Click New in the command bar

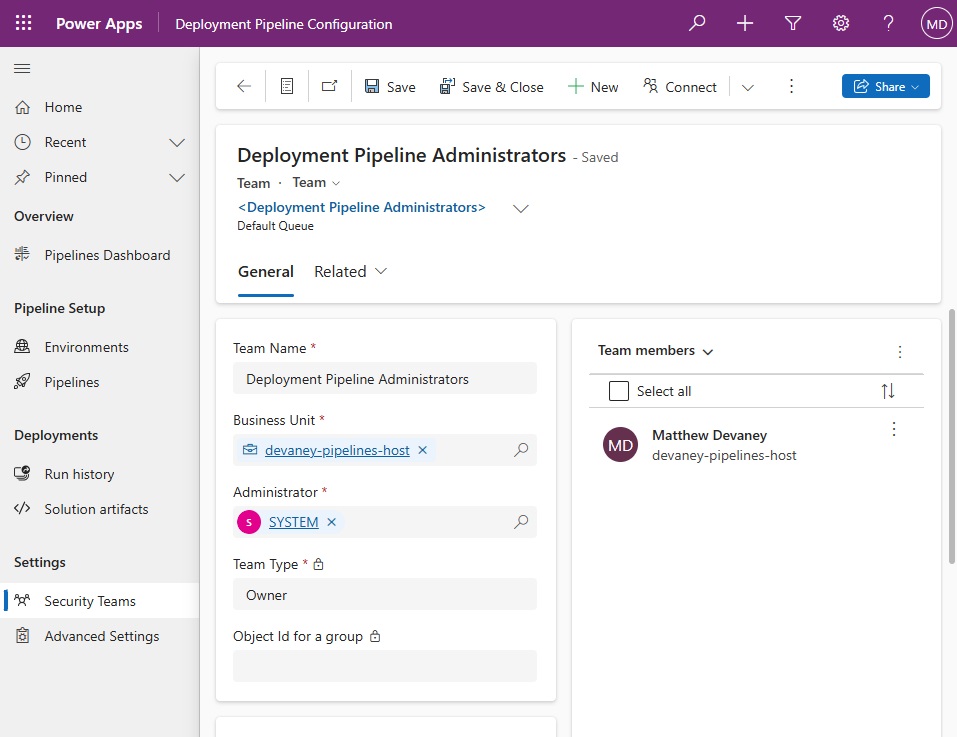point(593,87)
